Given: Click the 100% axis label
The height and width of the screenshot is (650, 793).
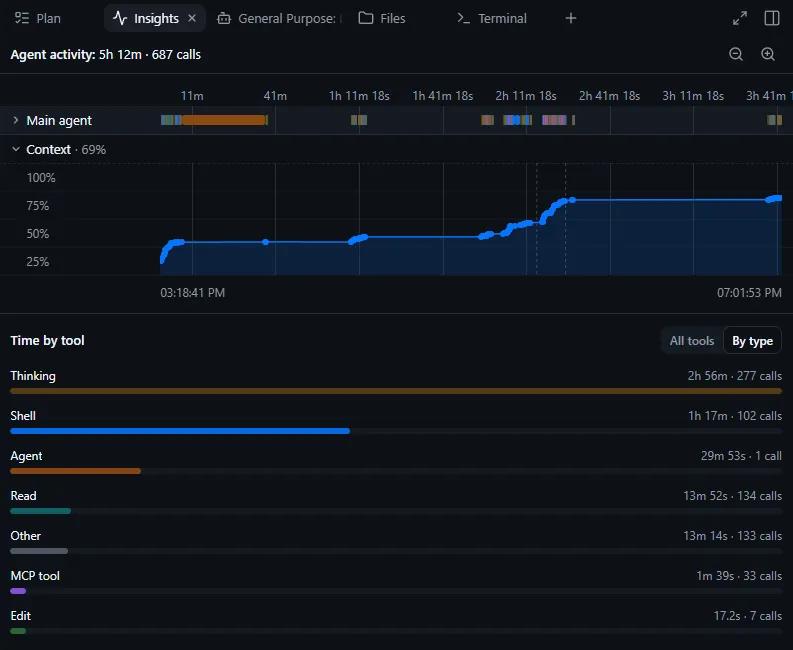Looking at the screenshot, I should click(41, 178).
